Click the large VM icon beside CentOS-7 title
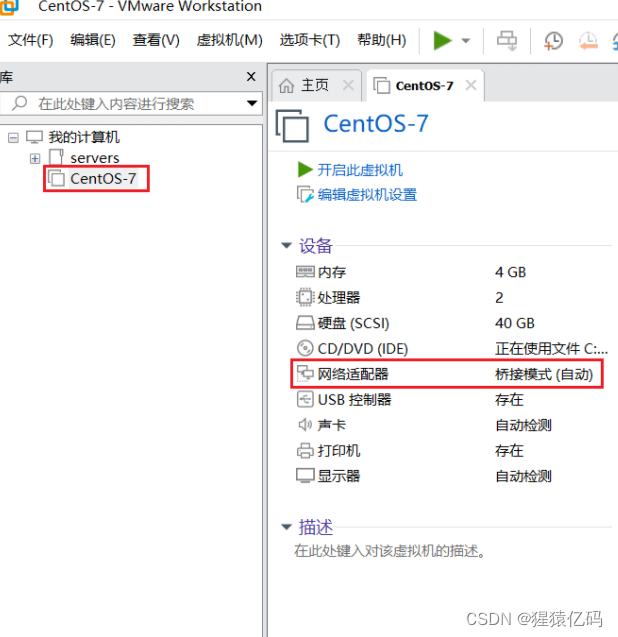This screenshot has width=618, height=637. click(292, 126)
